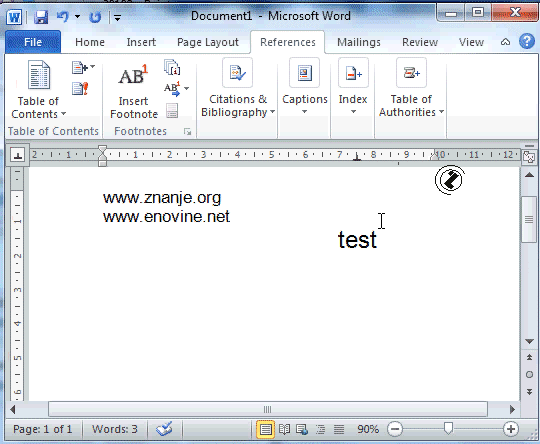Click the horizontal scrollbar right arrow
This screenshot has width=540, height=444.
[512, 410]
